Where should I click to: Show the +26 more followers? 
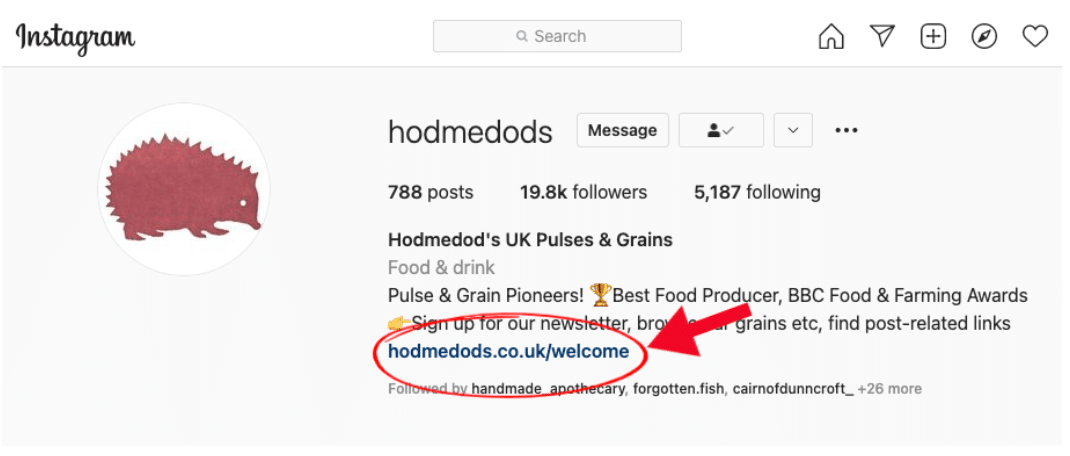click(890, 389)
